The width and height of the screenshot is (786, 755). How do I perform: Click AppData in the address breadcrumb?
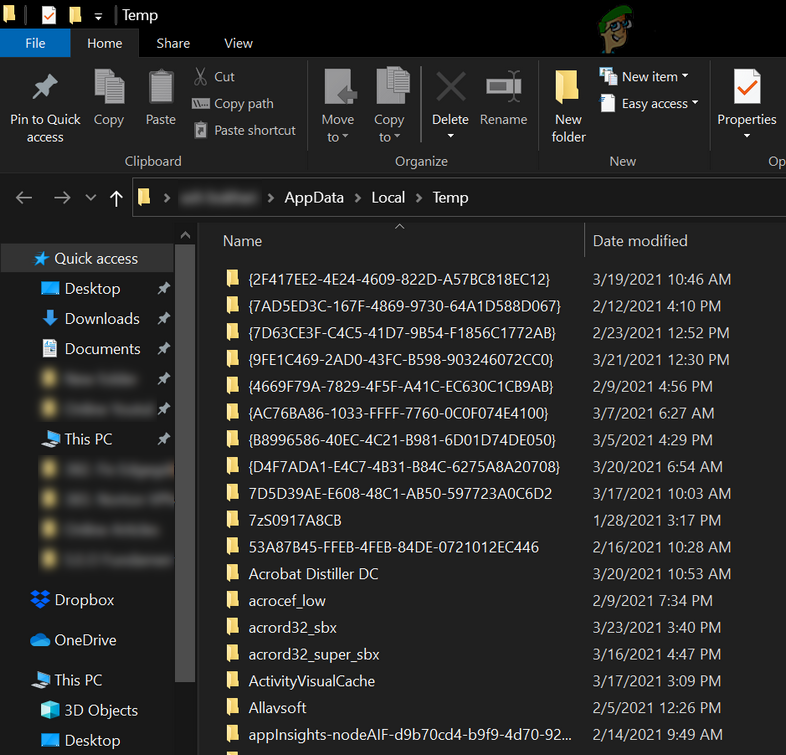(315, 198)
